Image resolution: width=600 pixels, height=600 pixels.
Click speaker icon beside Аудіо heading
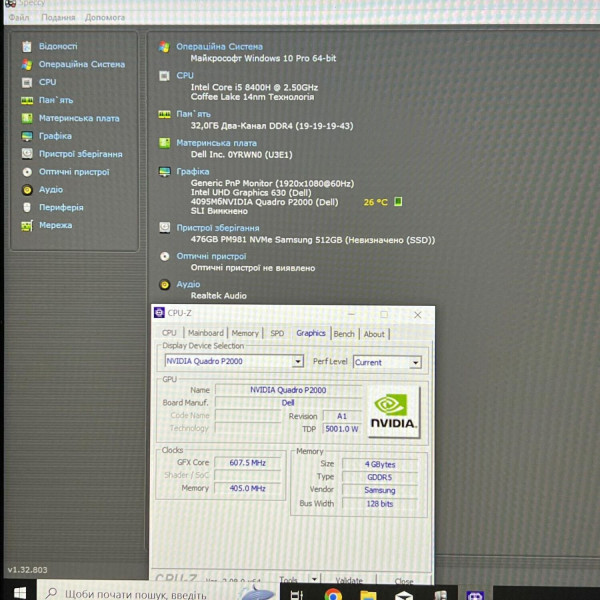point(164,284)
